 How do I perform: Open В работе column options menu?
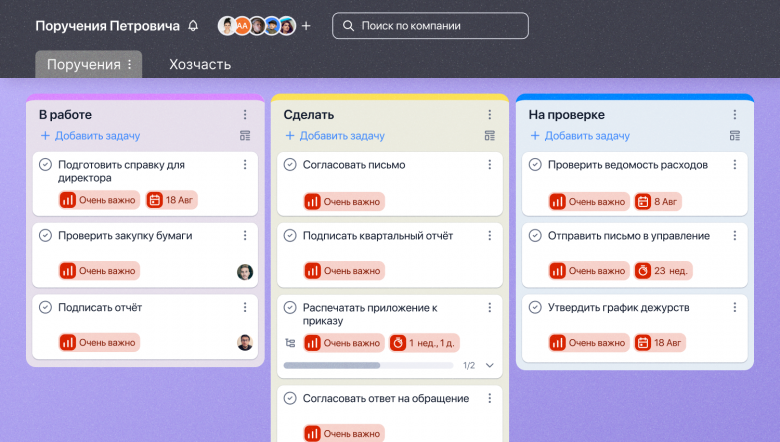[245, 115]
